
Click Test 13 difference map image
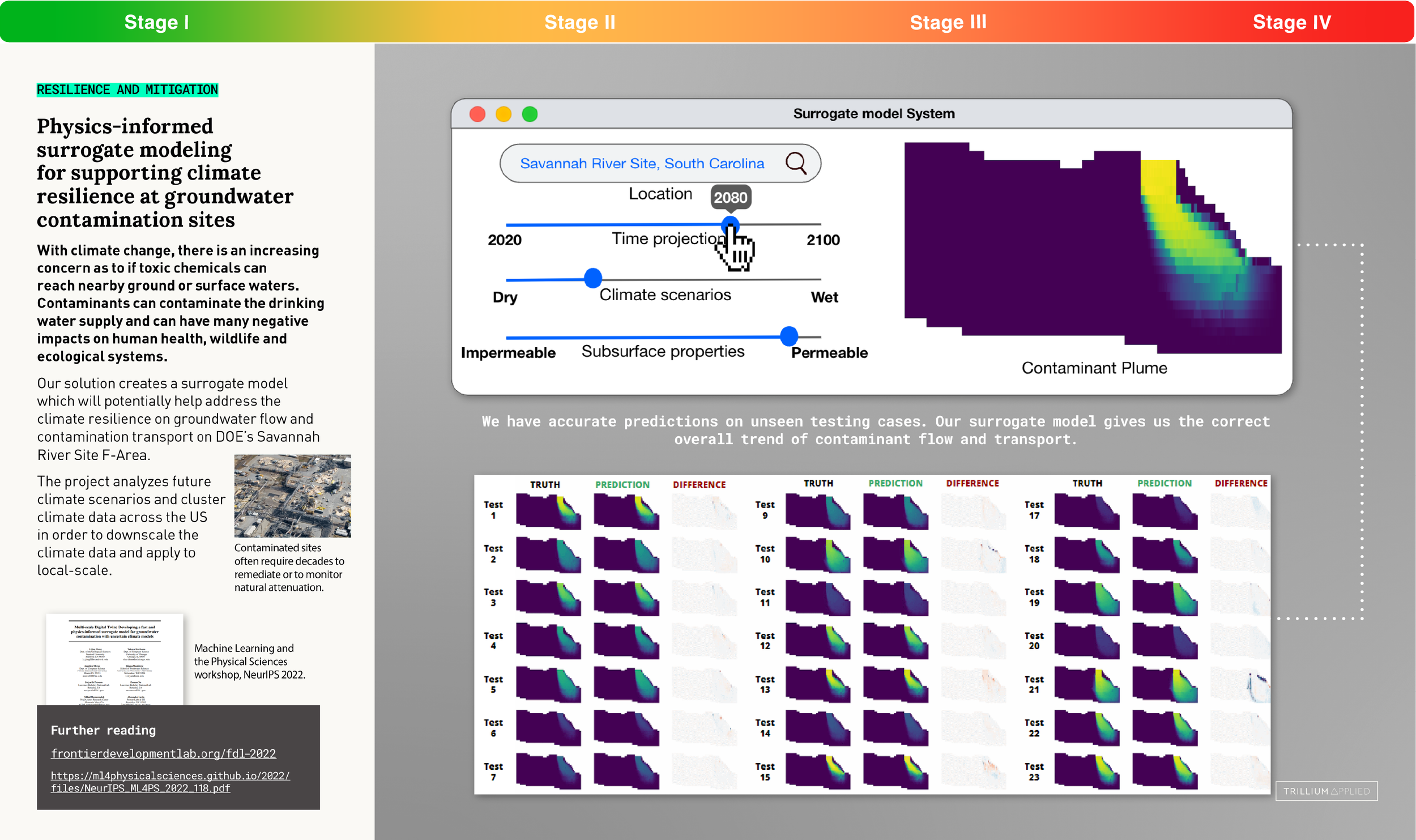pos(973,685)
